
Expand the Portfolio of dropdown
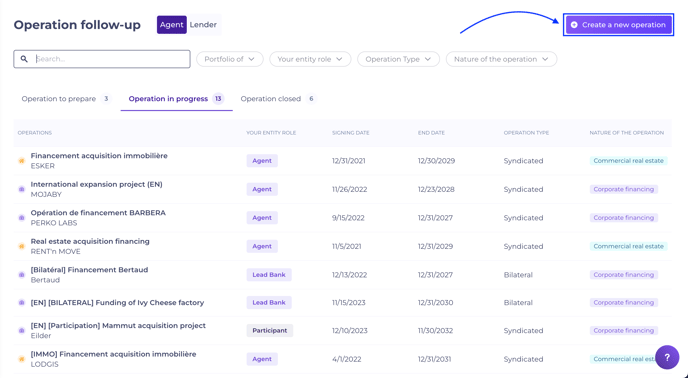[x=229, y=59]
